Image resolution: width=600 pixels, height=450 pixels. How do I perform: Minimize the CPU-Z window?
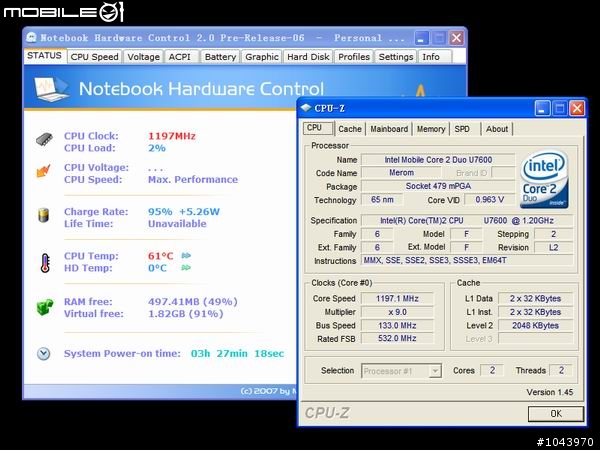542,109
